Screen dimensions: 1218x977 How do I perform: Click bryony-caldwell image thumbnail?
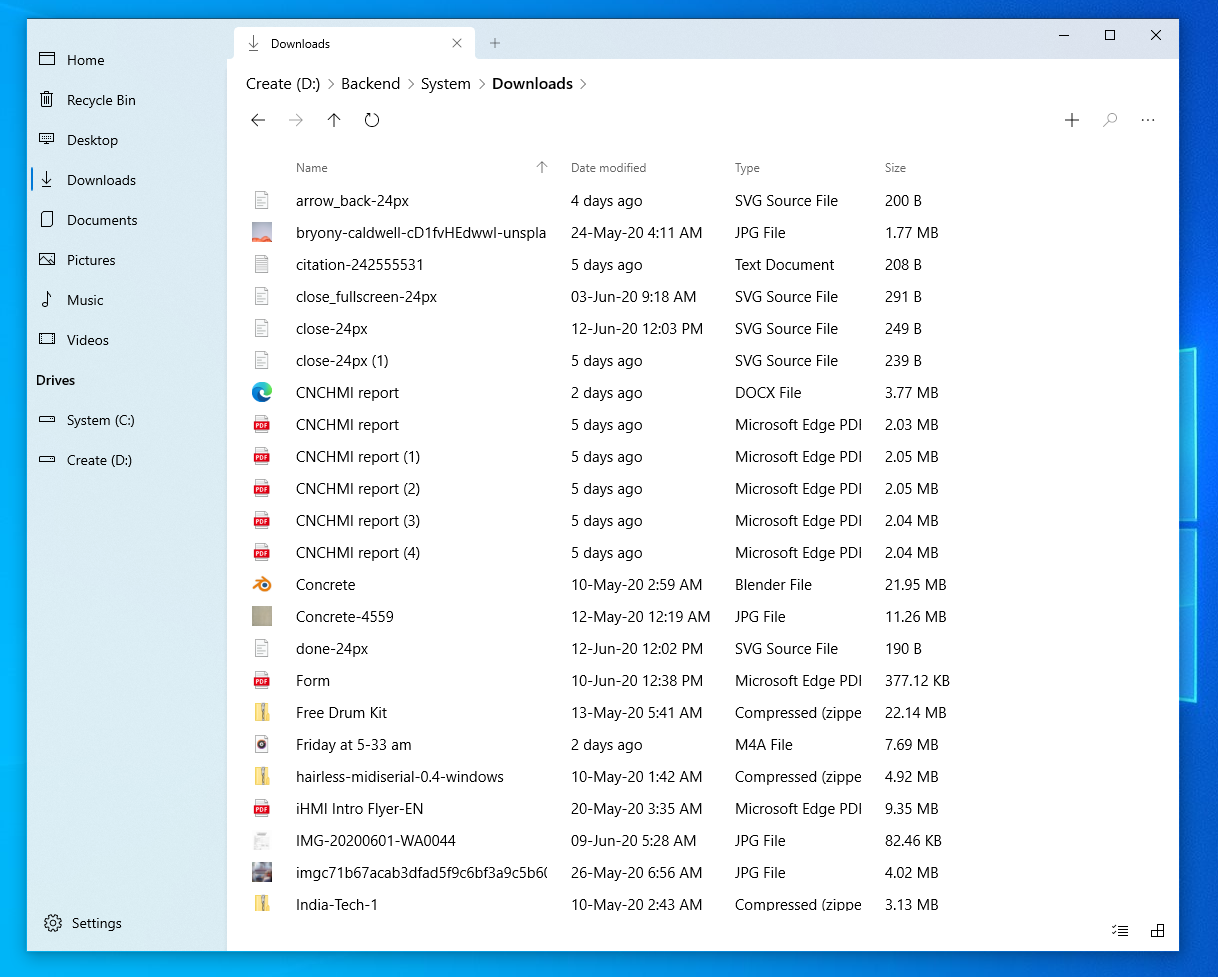coord(262,233)
